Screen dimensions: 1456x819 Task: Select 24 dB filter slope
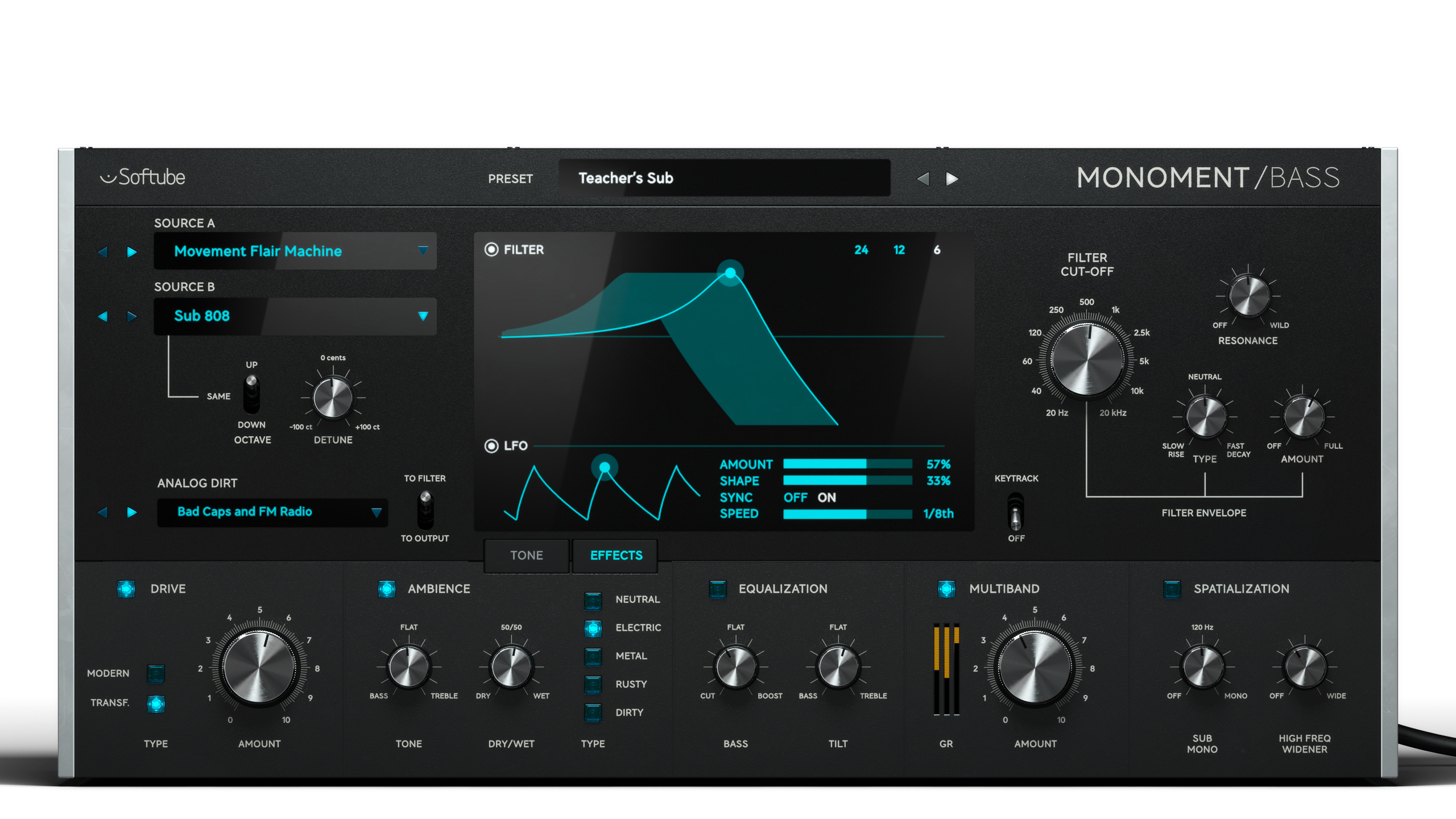[x=861, y=250]
